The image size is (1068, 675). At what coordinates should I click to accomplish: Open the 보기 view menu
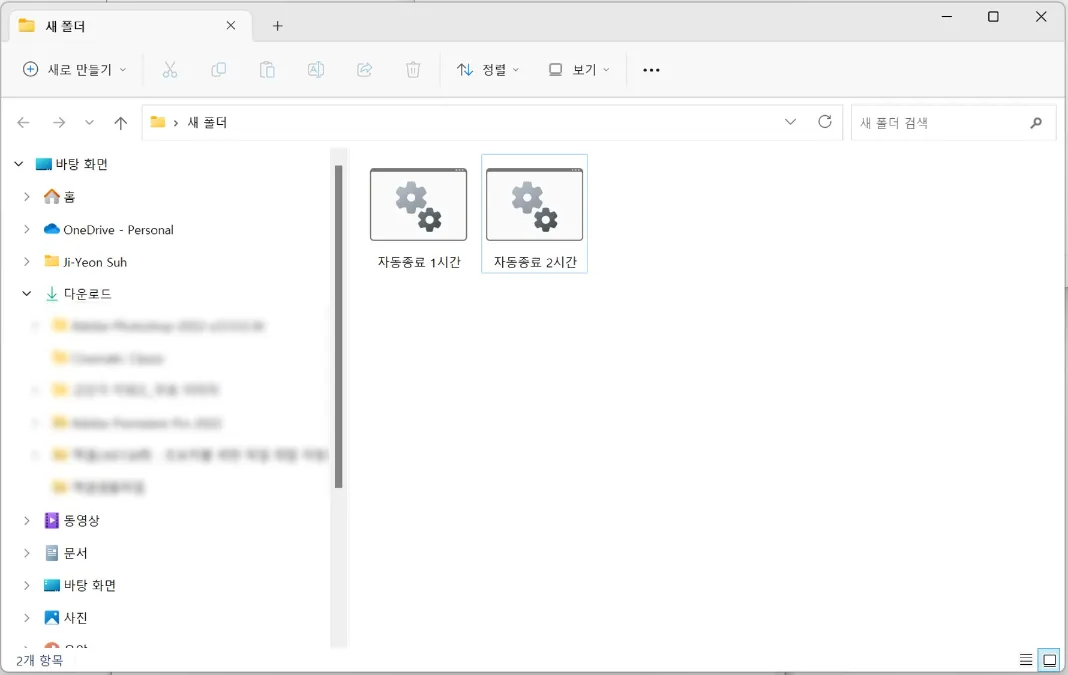tap(579, 69)
